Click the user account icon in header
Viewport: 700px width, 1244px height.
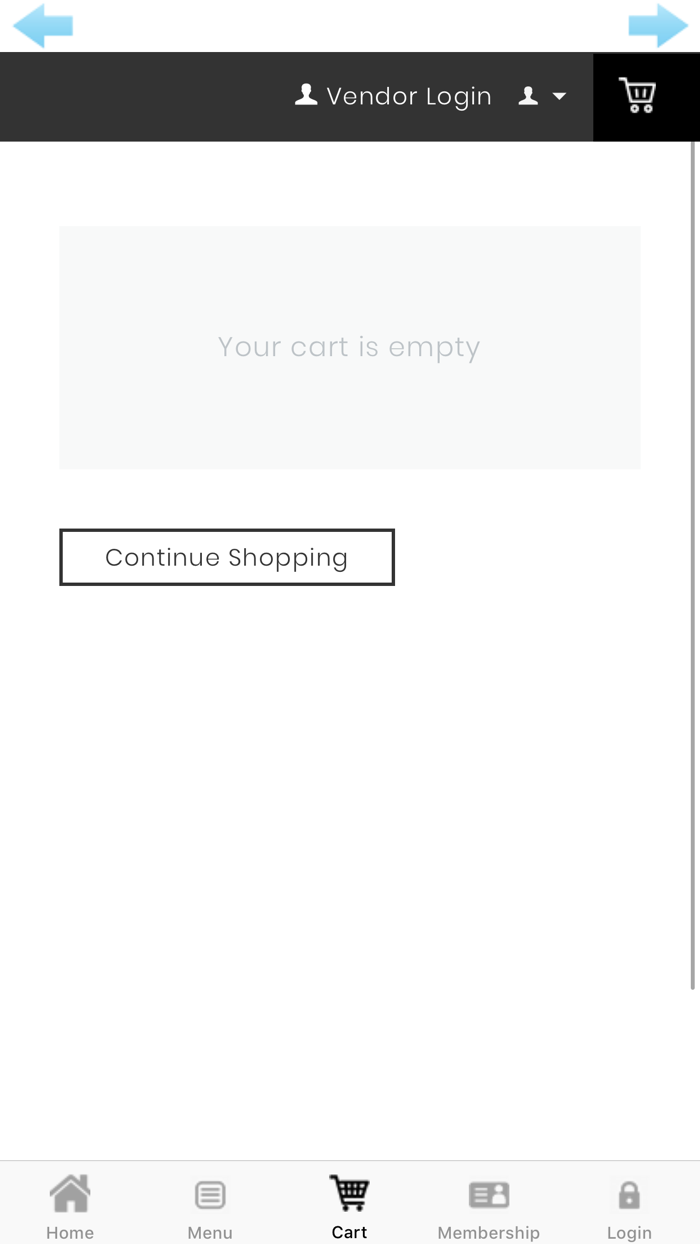click(x=528, y=96)
